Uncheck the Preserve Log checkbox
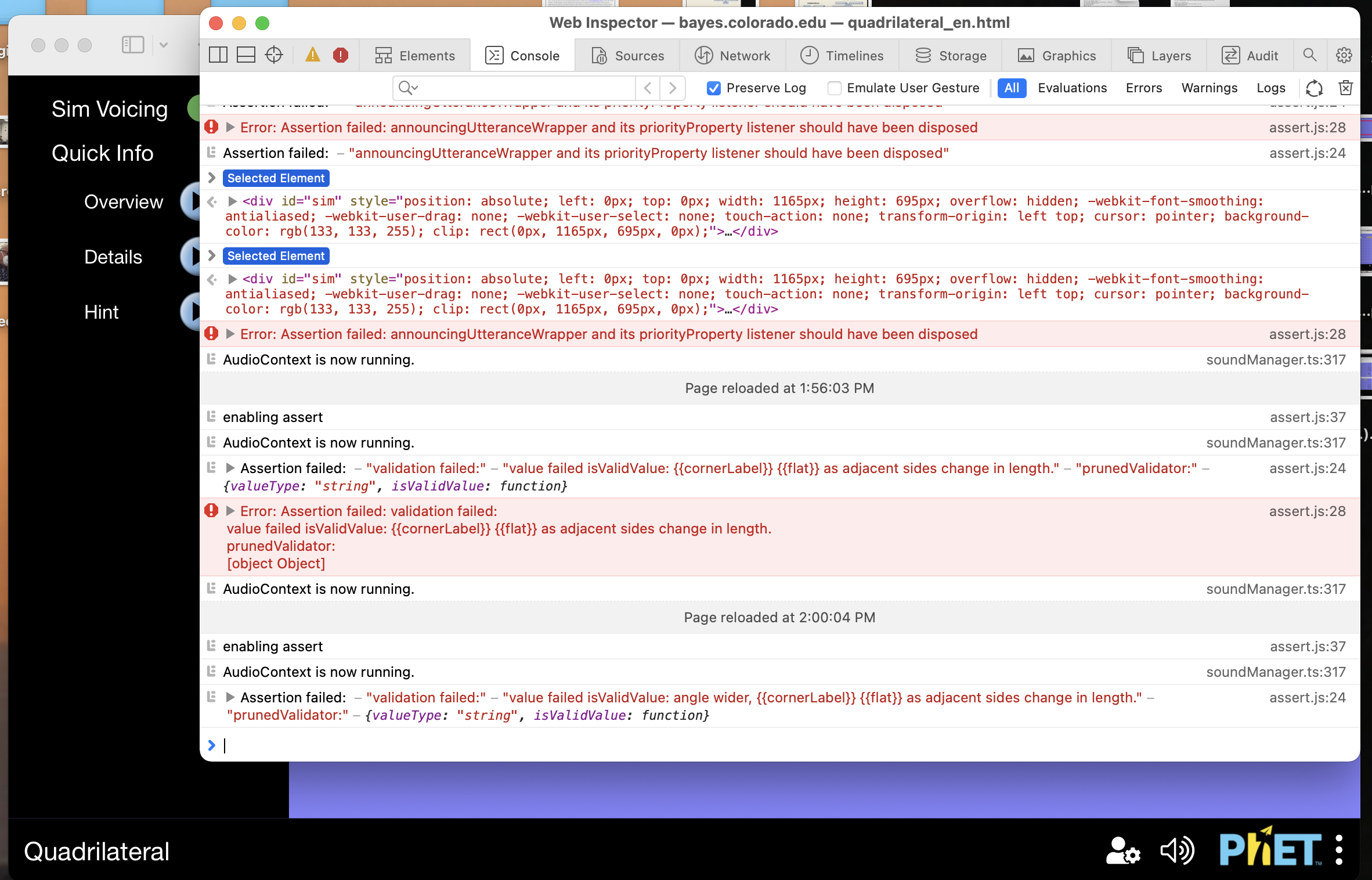 713,88
